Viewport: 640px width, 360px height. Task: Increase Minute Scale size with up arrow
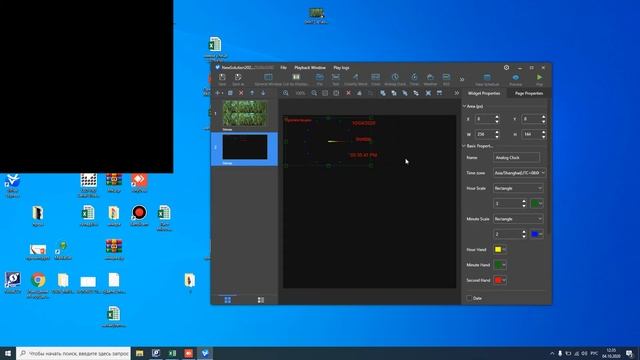click(524, 232)
